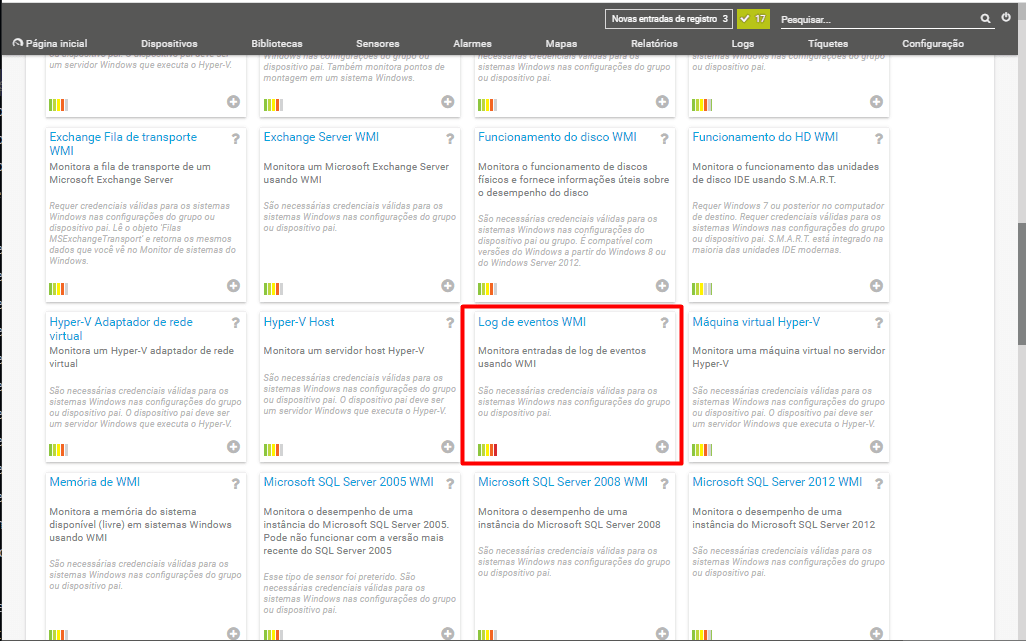The image size is (1026, 641).
Task: Click performance bars on Log de eventos WMI
Action: (487, 450)
